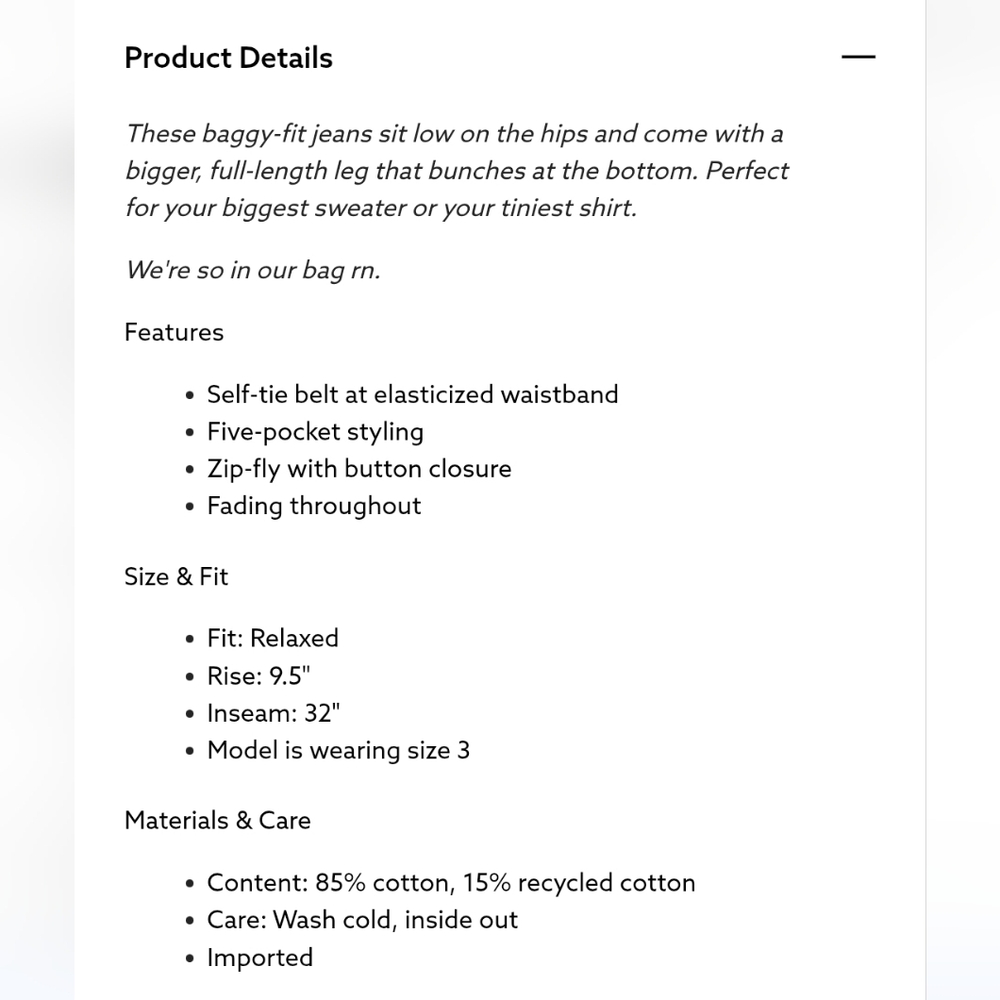Click the Zip-fly with button closure line
Viewport: 1000px width, 1000px height.
[359, 469]
